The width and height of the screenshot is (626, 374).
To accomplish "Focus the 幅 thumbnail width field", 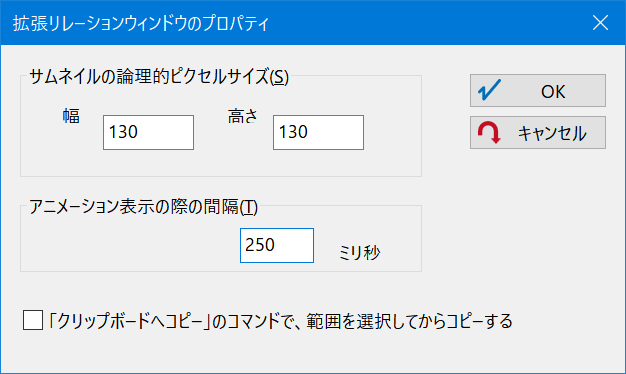I will 149,133.
